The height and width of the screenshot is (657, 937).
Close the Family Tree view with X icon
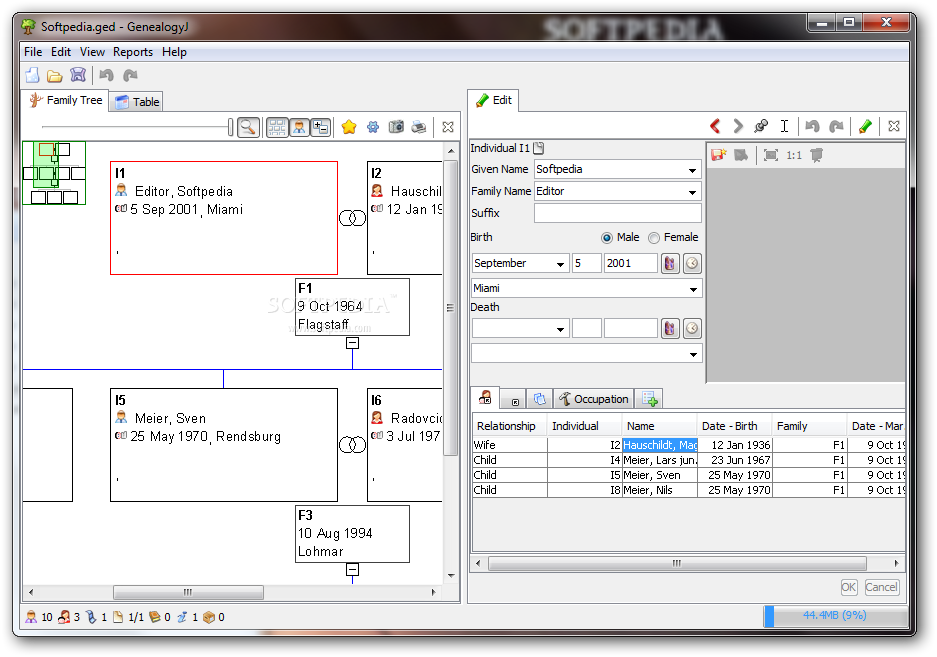coord(448,127)
